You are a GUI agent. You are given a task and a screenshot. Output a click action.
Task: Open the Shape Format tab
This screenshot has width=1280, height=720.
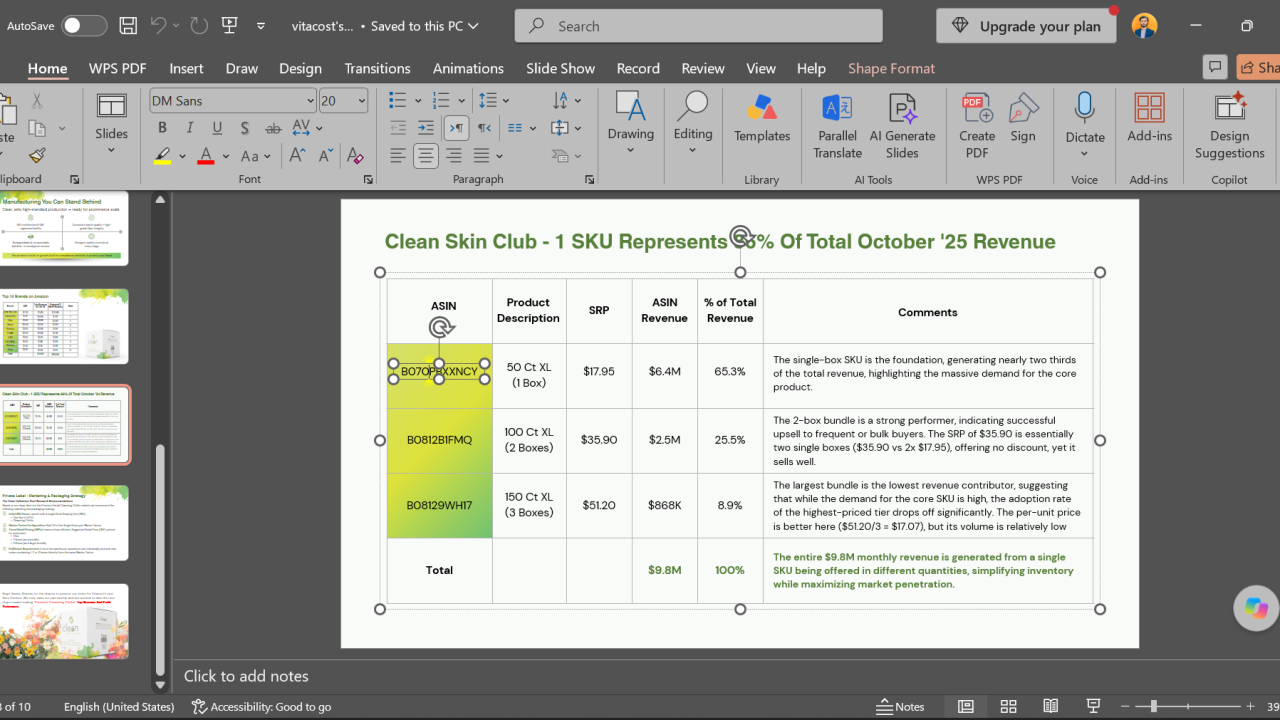tap(891, 68)
